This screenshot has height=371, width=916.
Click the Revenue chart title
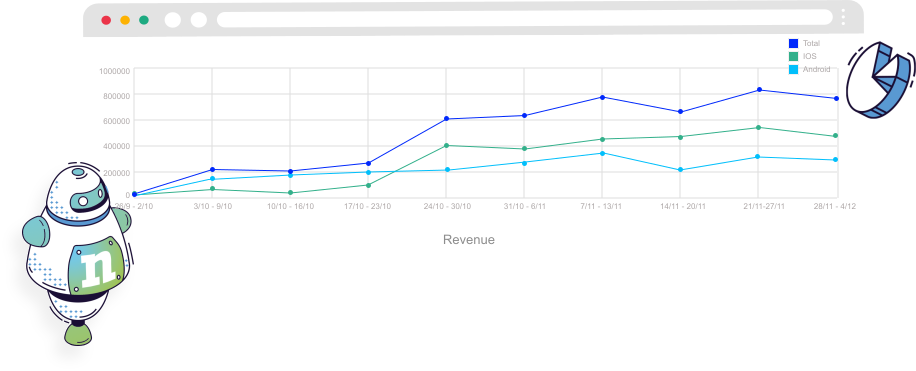pyautogui.click(x=469, y=240)
